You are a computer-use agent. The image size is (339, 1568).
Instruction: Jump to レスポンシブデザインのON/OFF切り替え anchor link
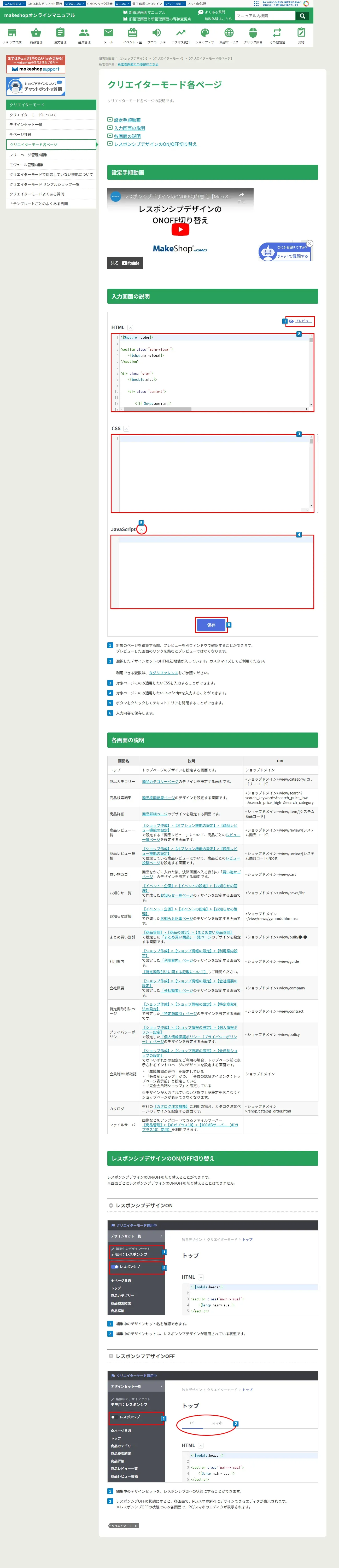click(155, 144)
